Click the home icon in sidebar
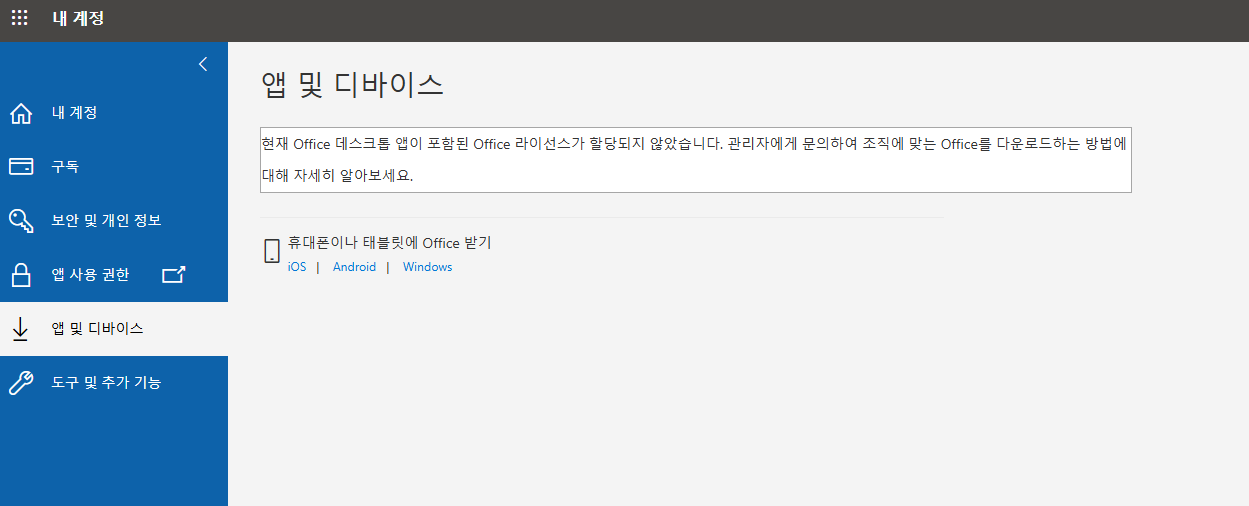 [20, 113]
